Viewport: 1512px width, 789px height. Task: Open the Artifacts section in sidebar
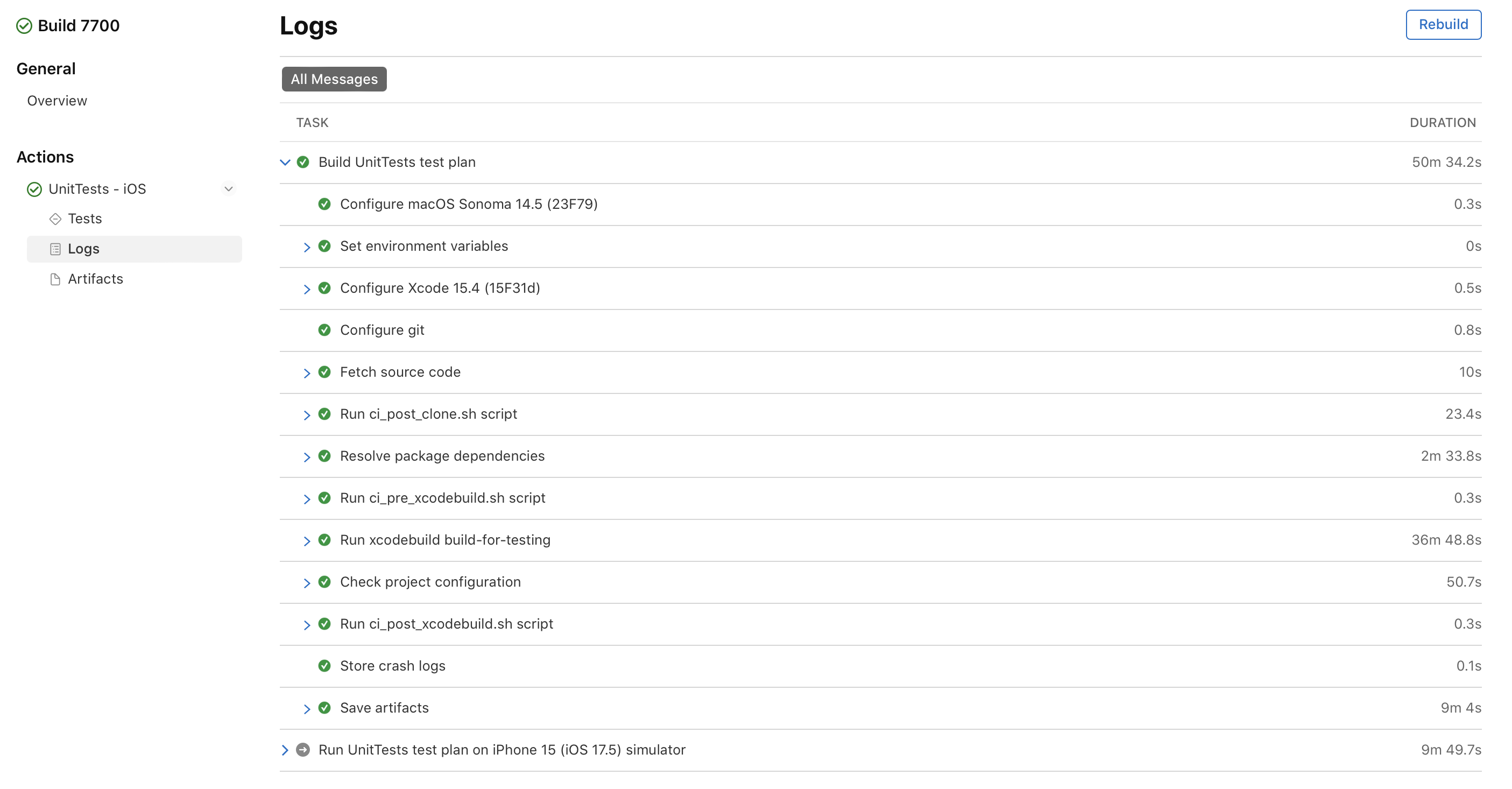(95, 279)
